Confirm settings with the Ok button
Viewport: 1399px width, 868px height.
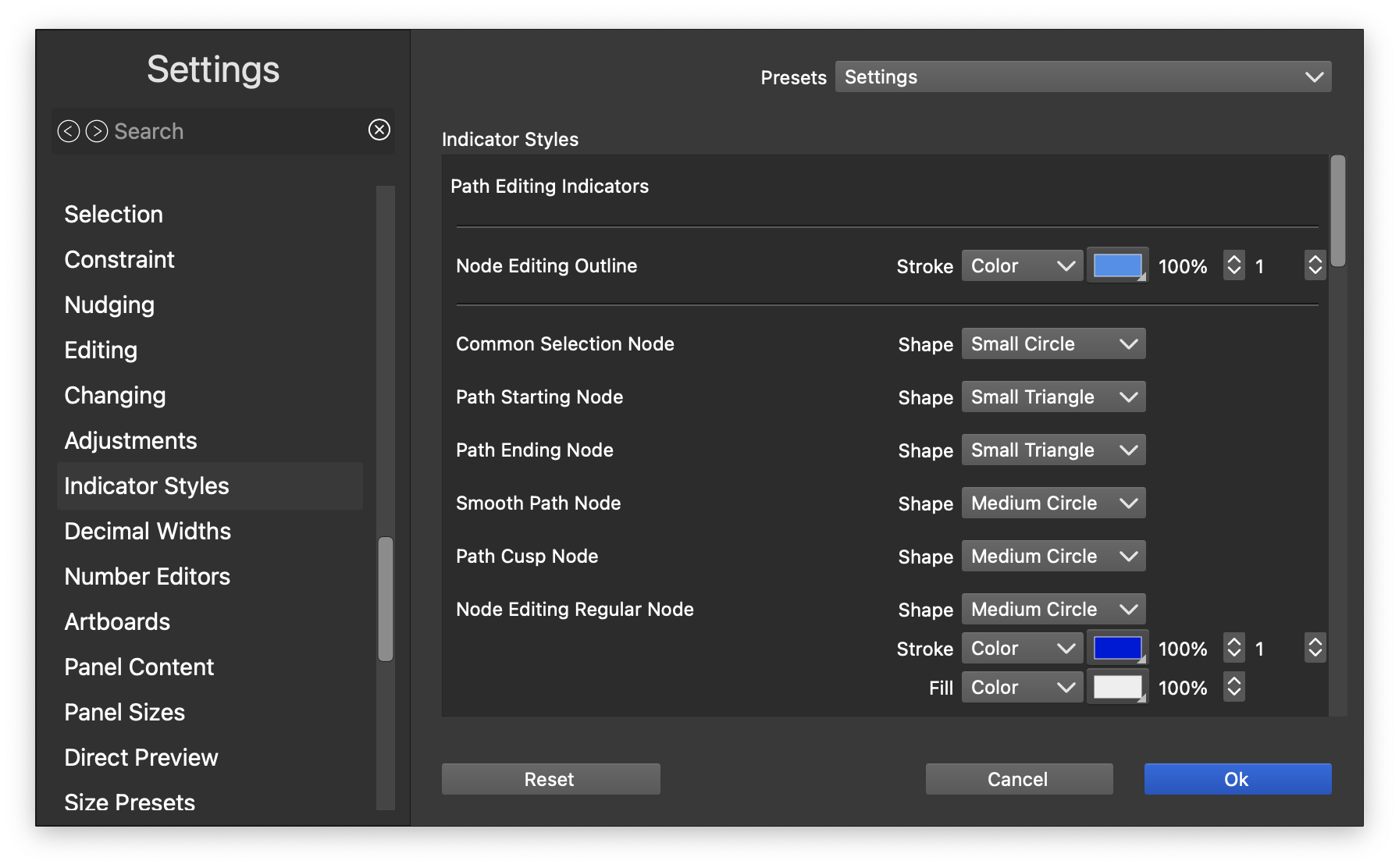click(1237, 779)
